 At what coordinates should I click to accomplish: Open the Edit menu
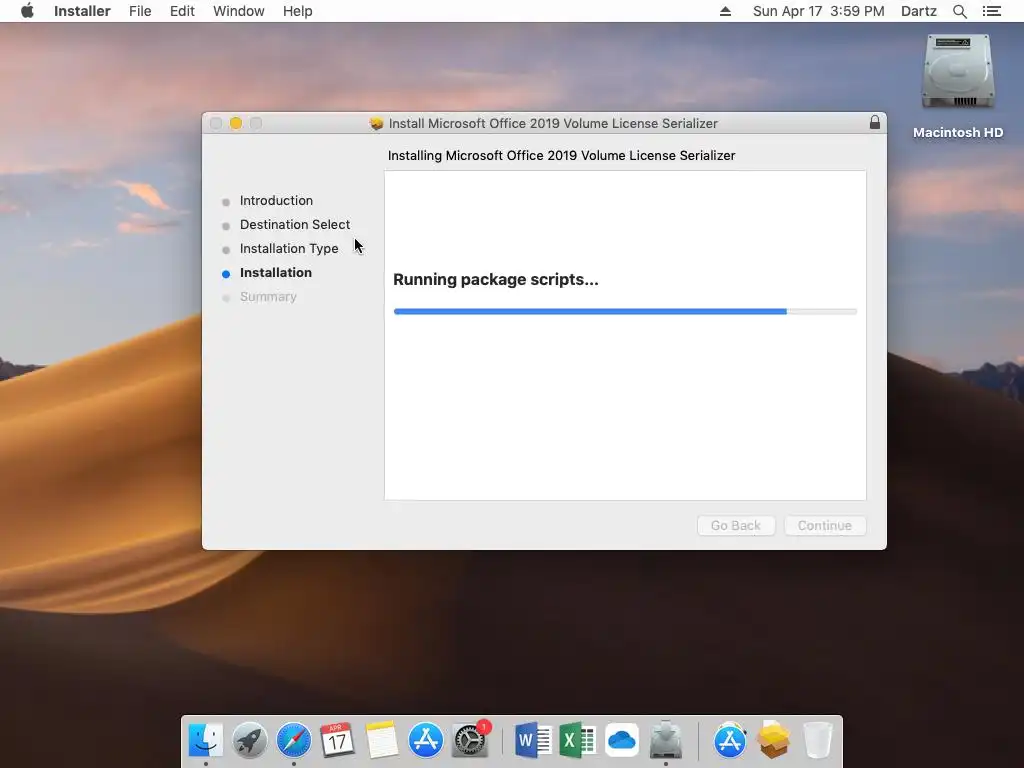pos(182,11)
